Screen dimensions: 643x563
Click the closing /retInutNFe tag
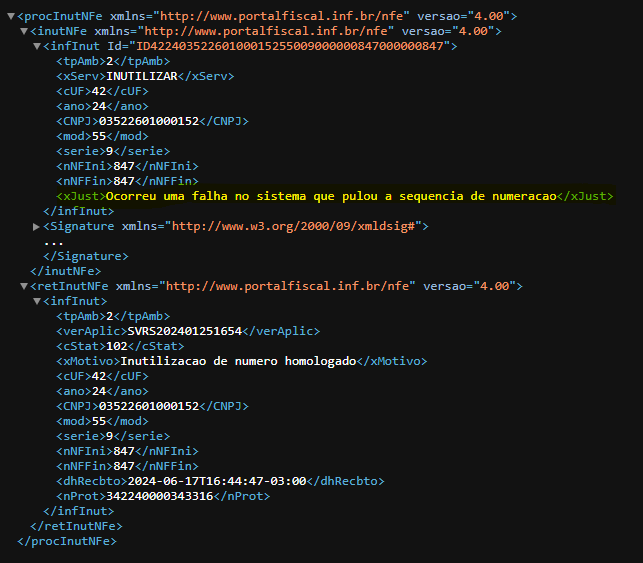[x=76, y=526]
